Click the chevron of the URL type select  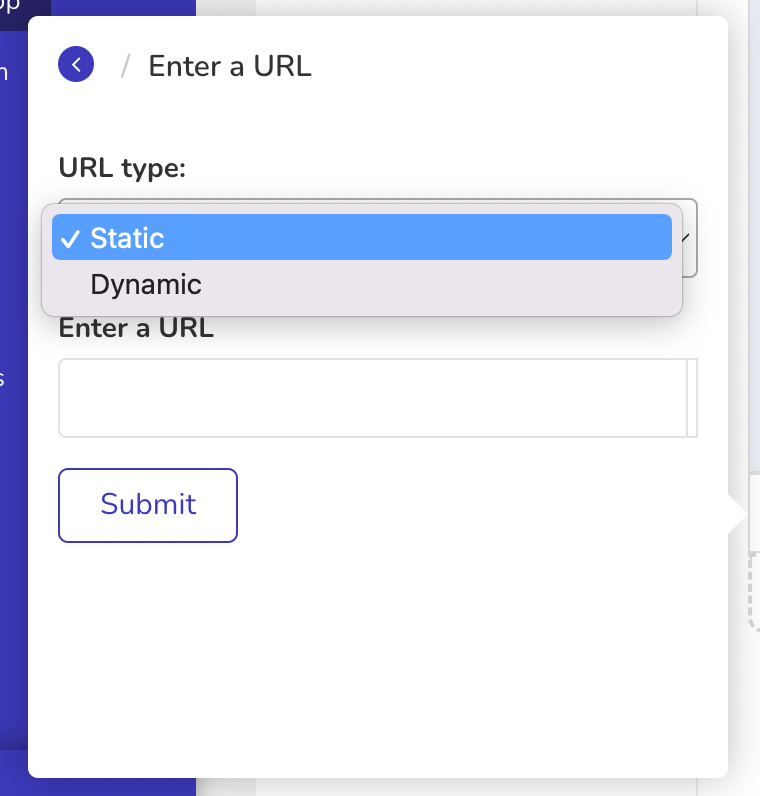685,238
